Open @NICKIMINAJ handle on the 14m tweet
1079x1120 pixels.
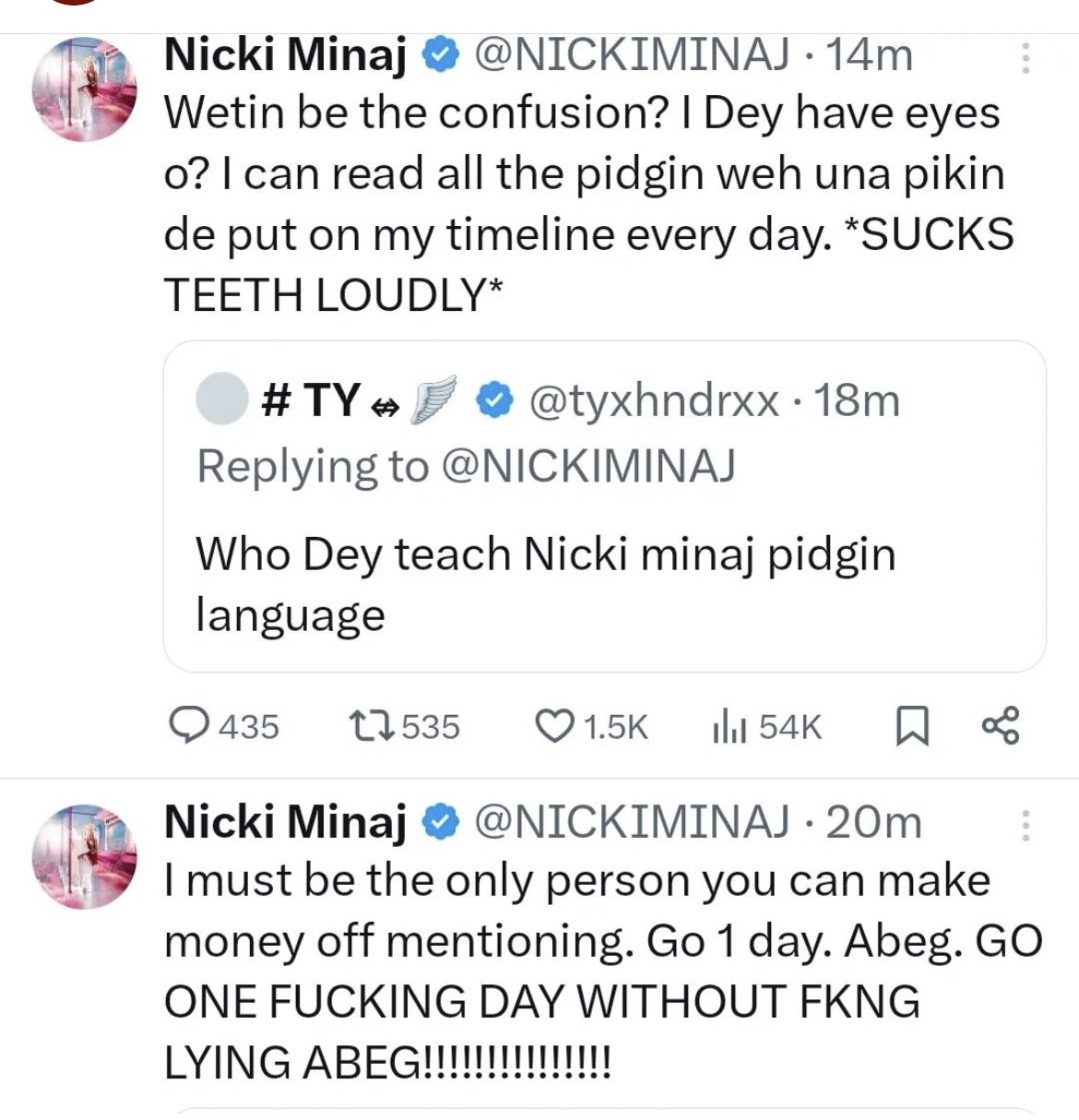tap(632, 56)
